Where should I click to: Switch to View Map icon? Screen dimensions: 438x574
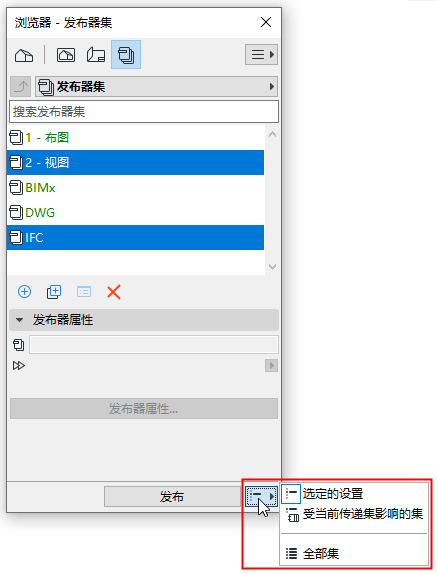pyautogui.click(x=66, y=55)
